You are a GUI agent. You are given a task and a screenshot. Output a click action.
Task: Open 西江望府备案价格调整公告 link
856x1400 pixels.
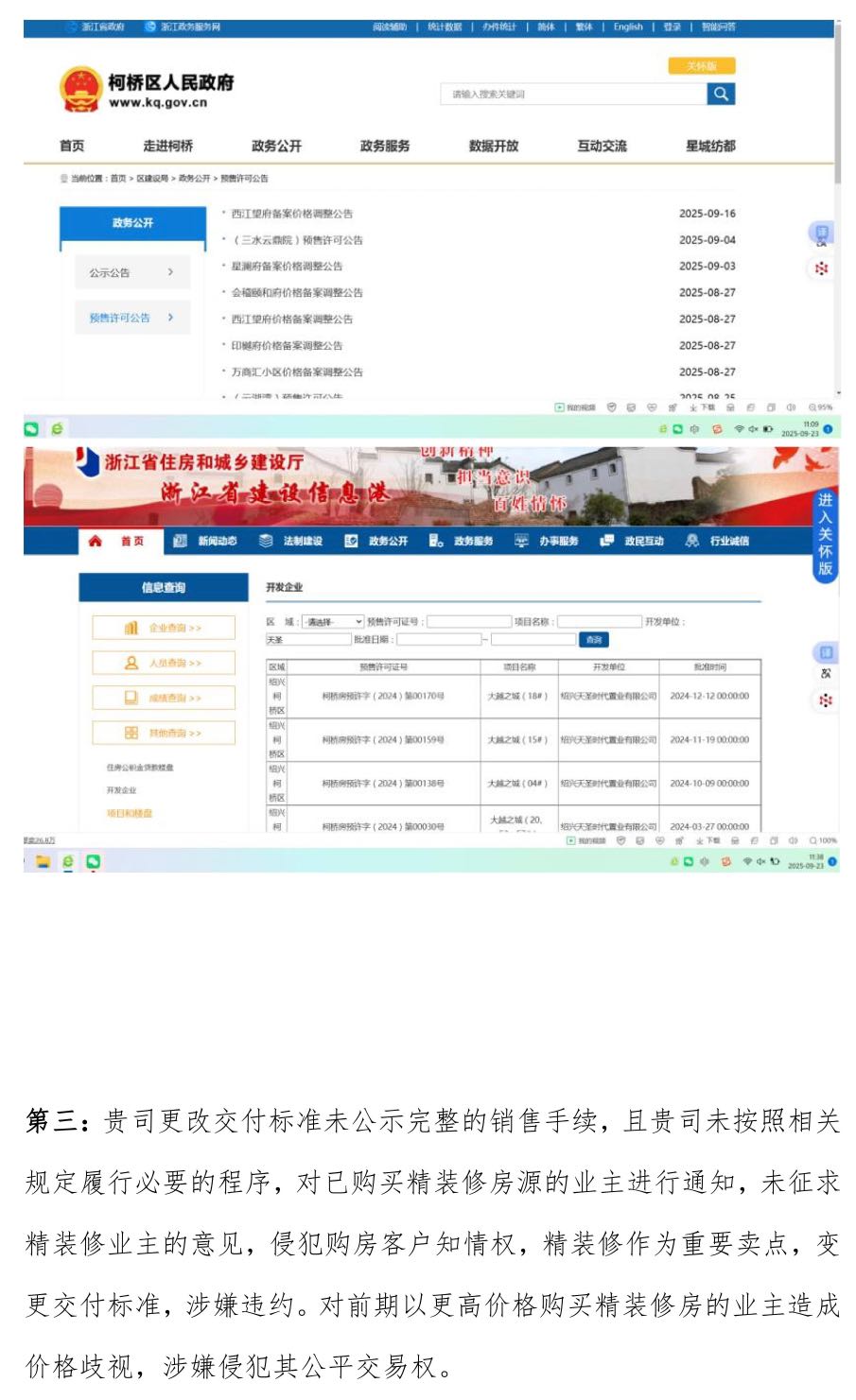tap(292, 214)
